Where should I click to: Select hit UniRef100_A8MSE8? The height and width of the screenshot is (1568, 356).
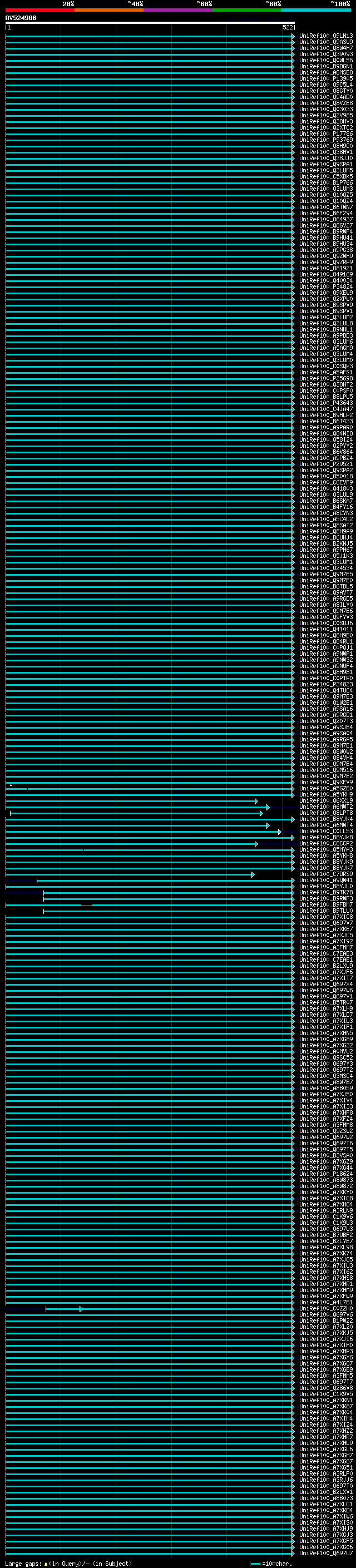326,72
